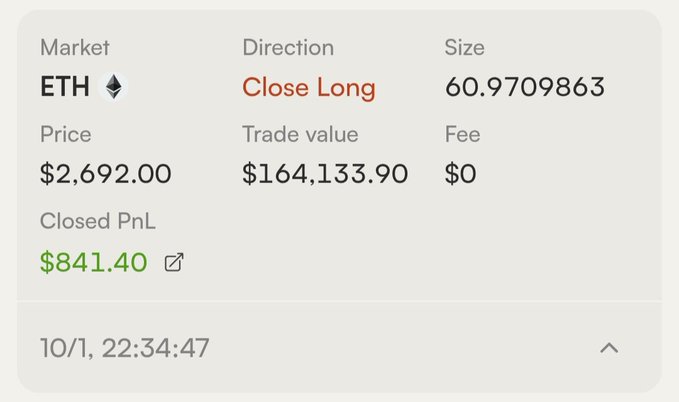679x402 pixels.
Task: Select the Close Long direction text
Action: point(309,89)
